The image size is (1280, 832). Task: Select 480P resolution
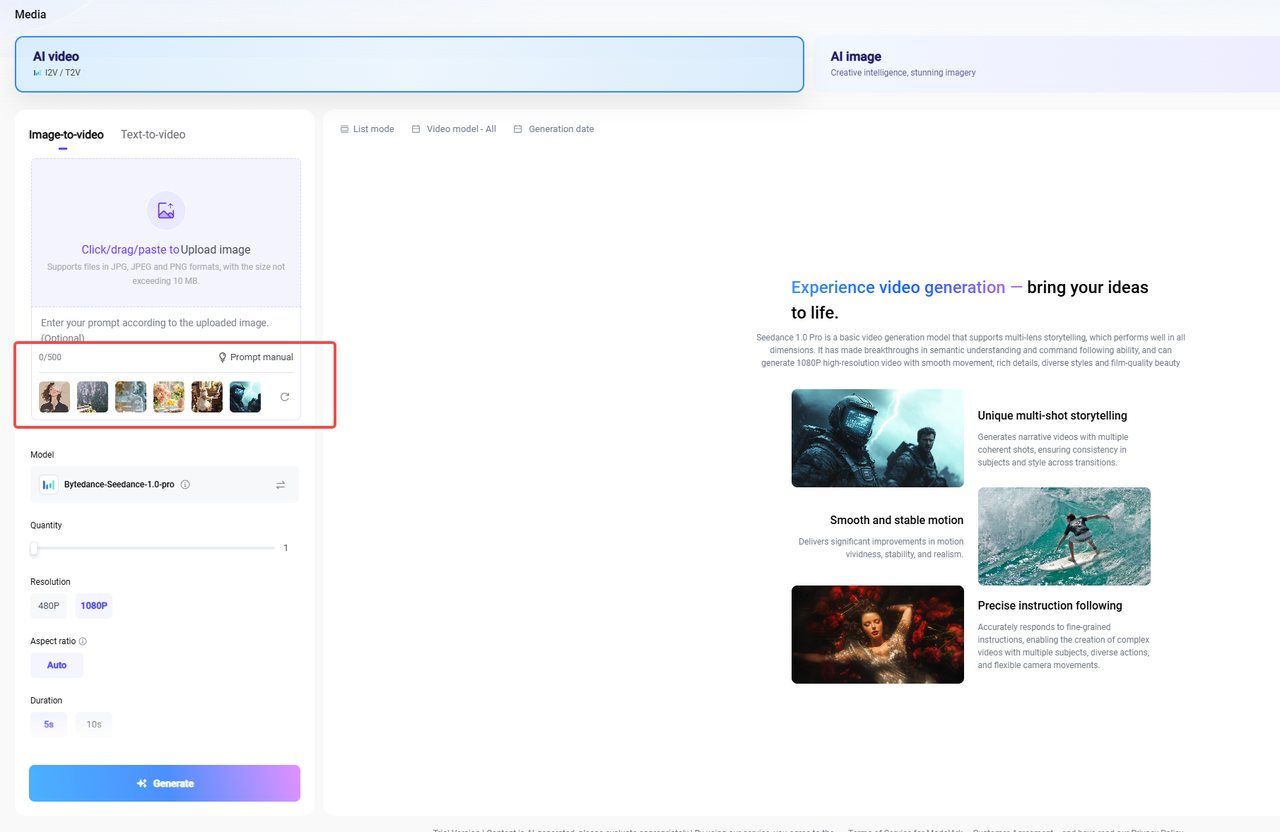pos(49,606)
